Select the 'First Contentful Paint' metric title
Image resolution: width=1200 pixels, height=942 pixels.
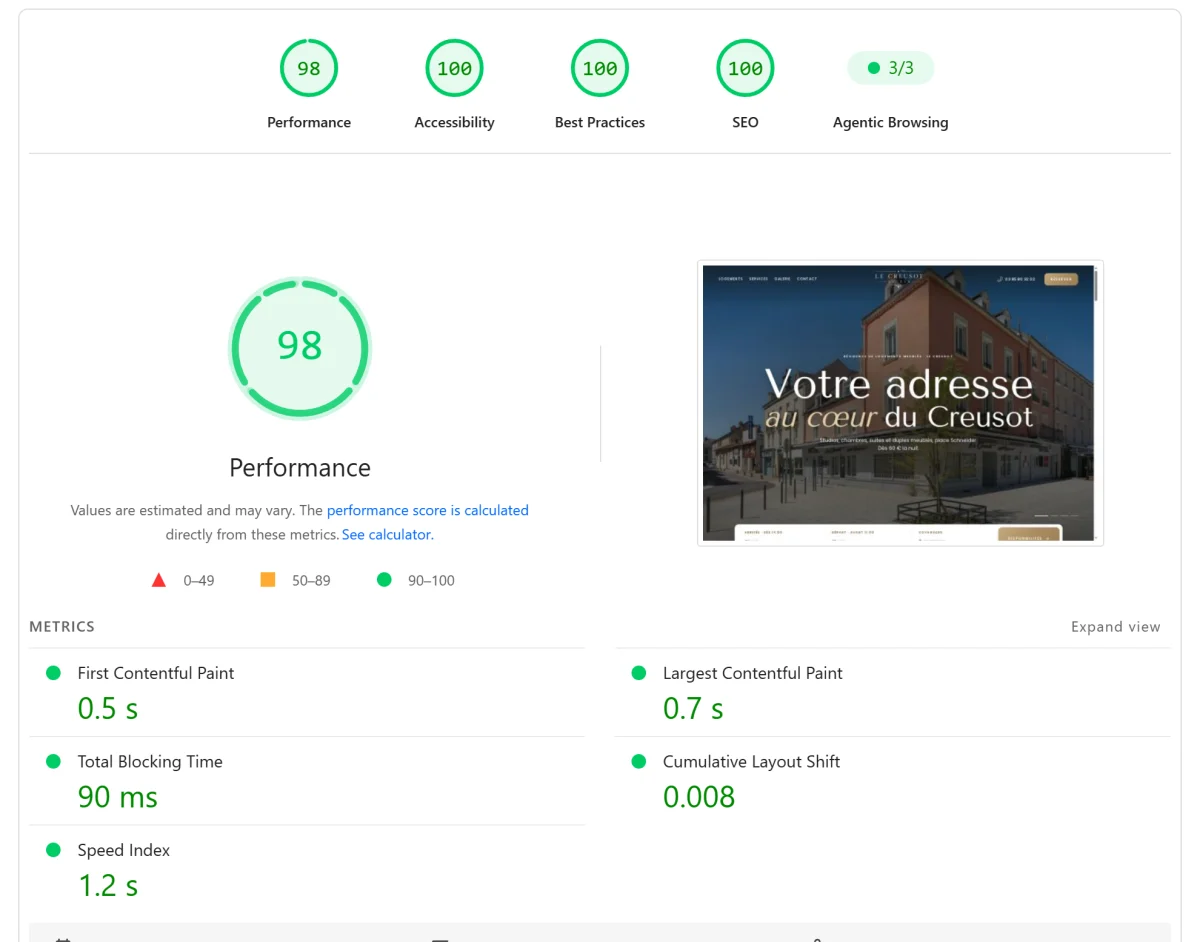pos(156,673)
